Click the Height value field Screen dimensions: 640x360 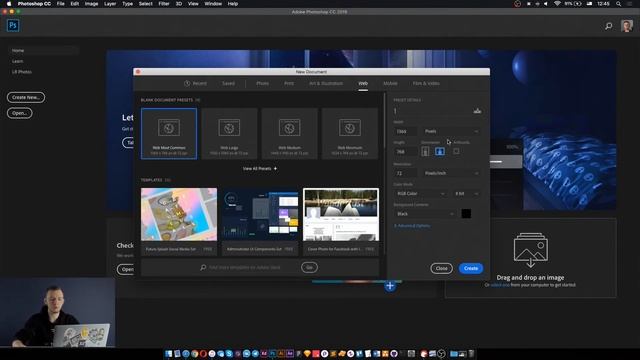coord(405,151)
